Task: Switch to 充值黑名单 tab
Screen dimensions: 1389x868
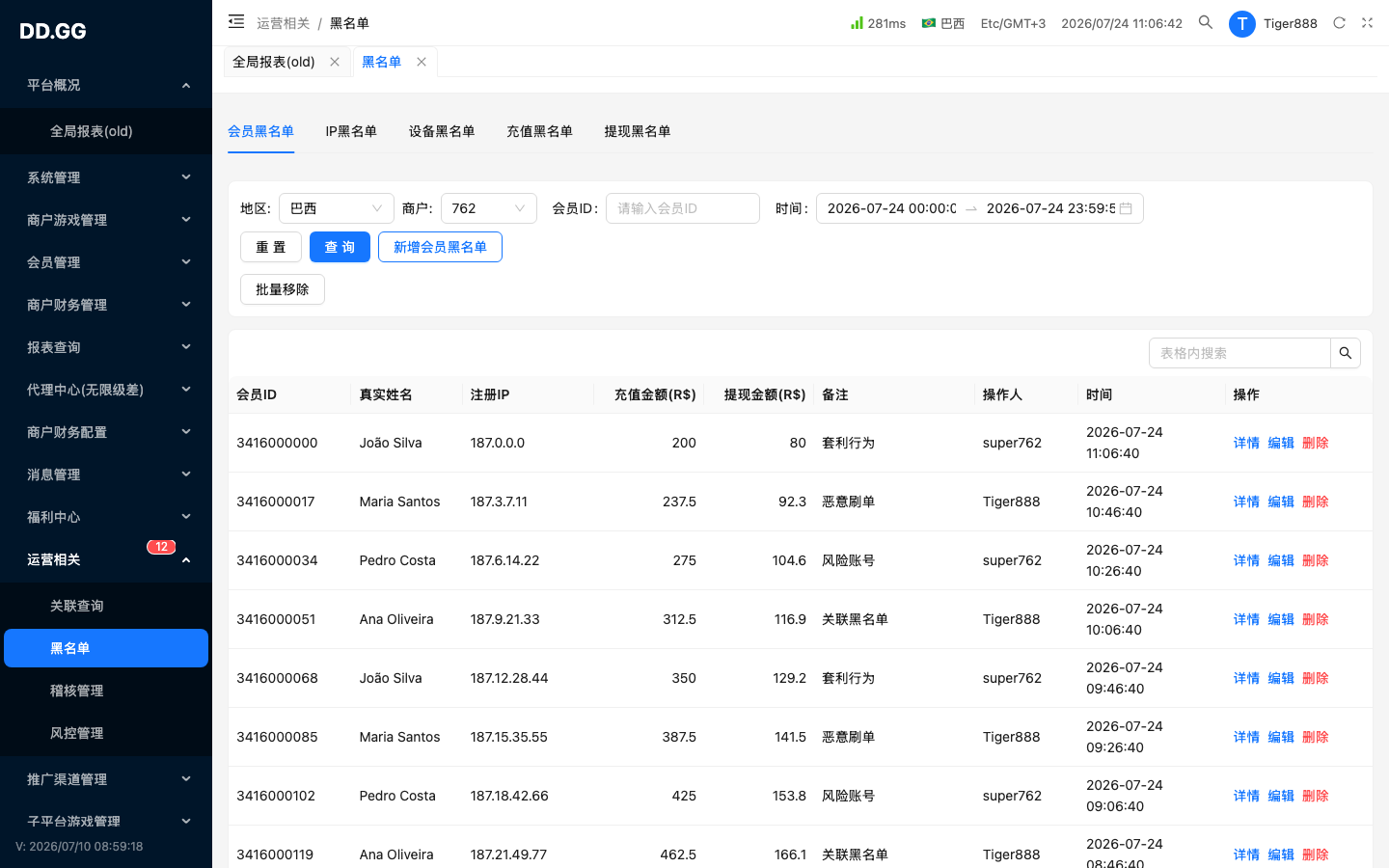Action: pos(539,131)
